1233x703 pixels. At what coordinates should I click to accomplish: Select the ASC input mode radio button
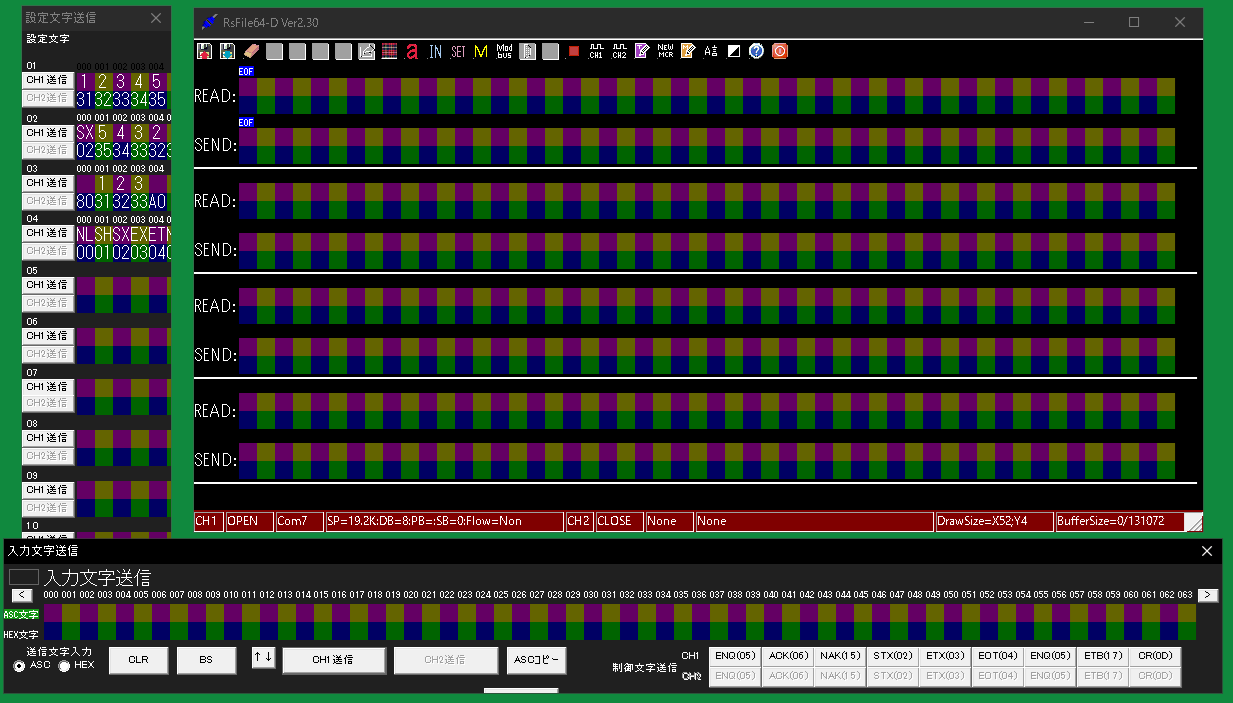tap(19, 665)
